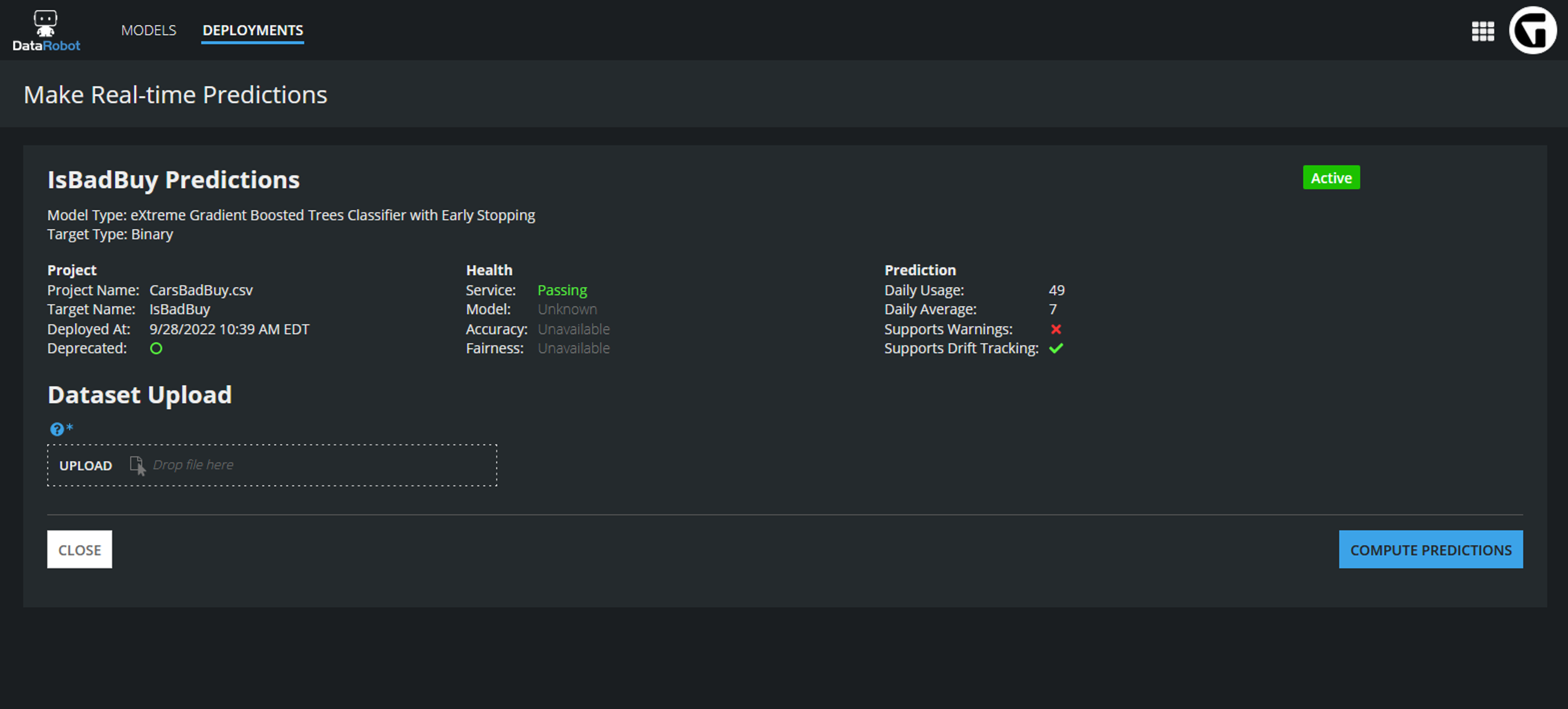Click the Model Type description line
Viewport: 1568px width, 709px height.
292,216
